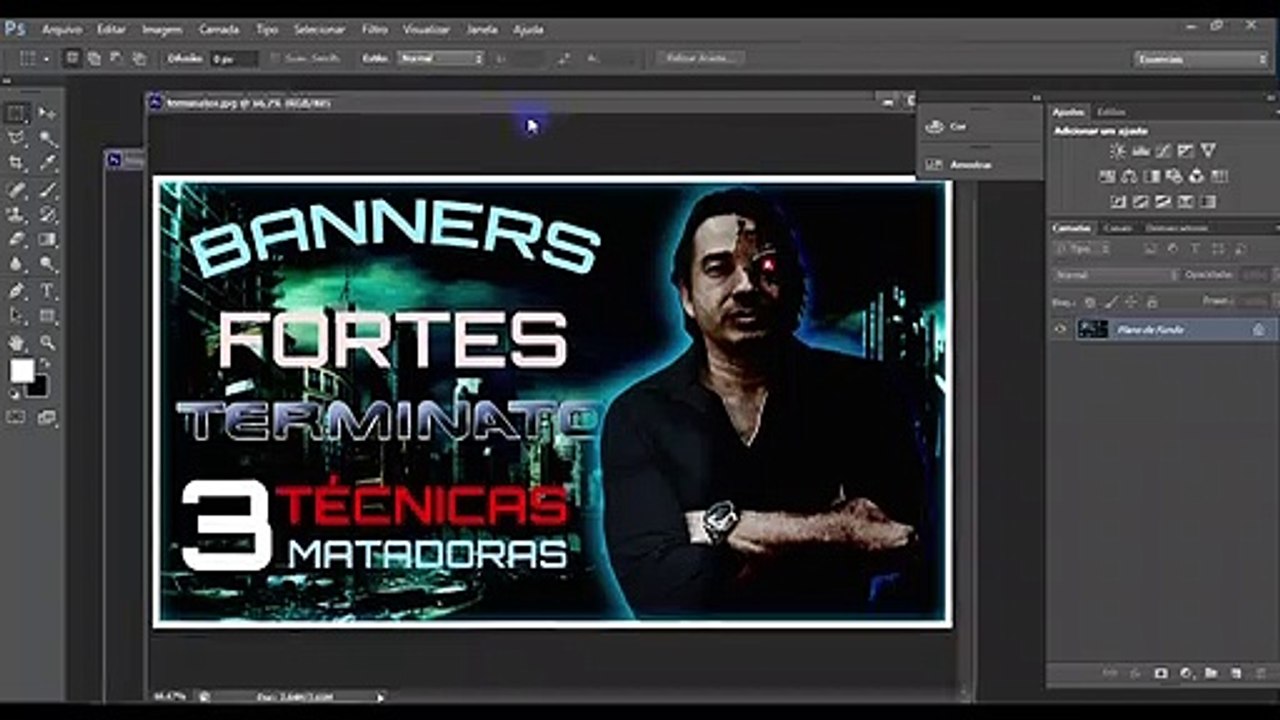Select the Rectangle shape tool

47,316
